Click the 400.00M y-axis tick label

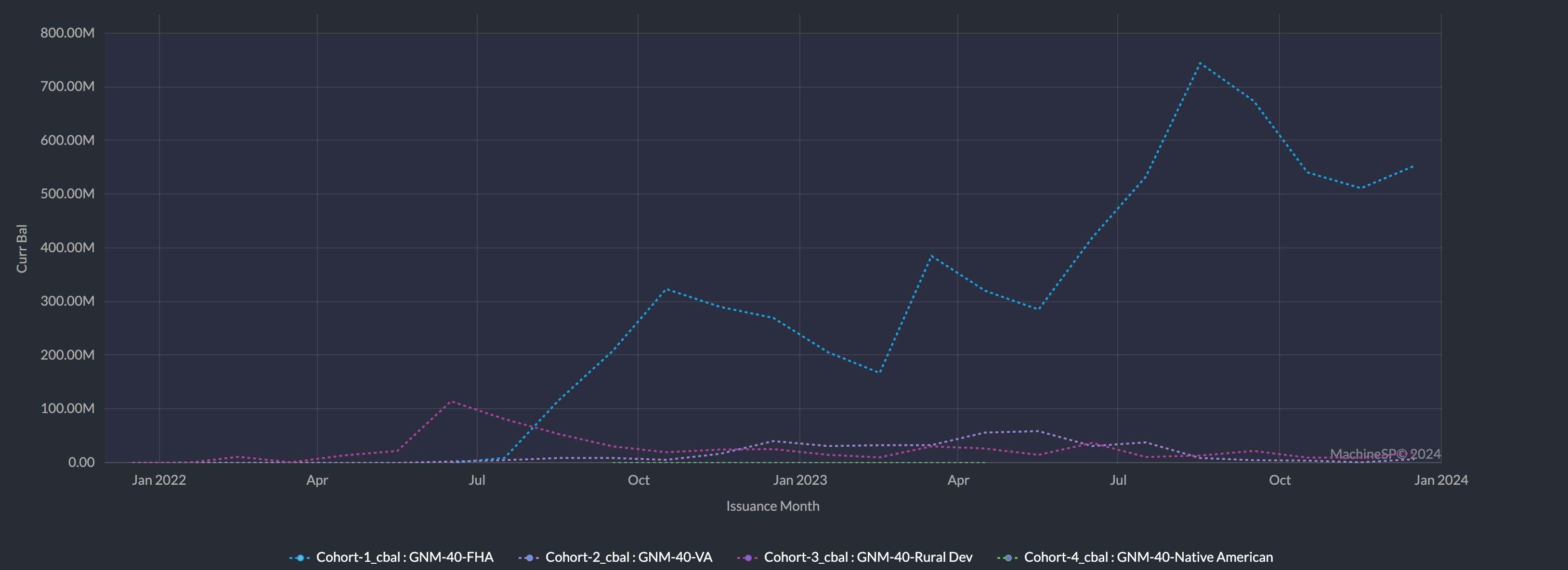click(67, 247)
